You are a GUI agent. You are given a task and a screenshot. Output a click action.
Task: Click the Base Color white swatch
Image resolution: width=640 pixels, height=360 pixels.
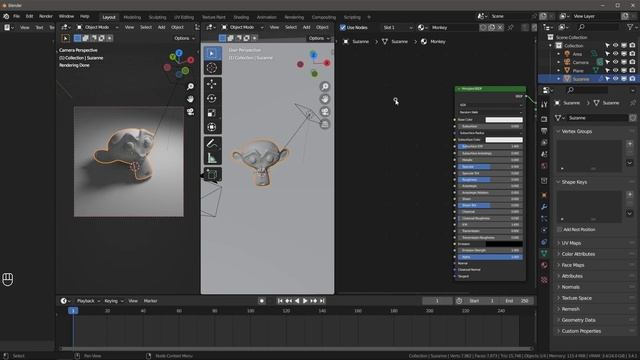[504, 120]
